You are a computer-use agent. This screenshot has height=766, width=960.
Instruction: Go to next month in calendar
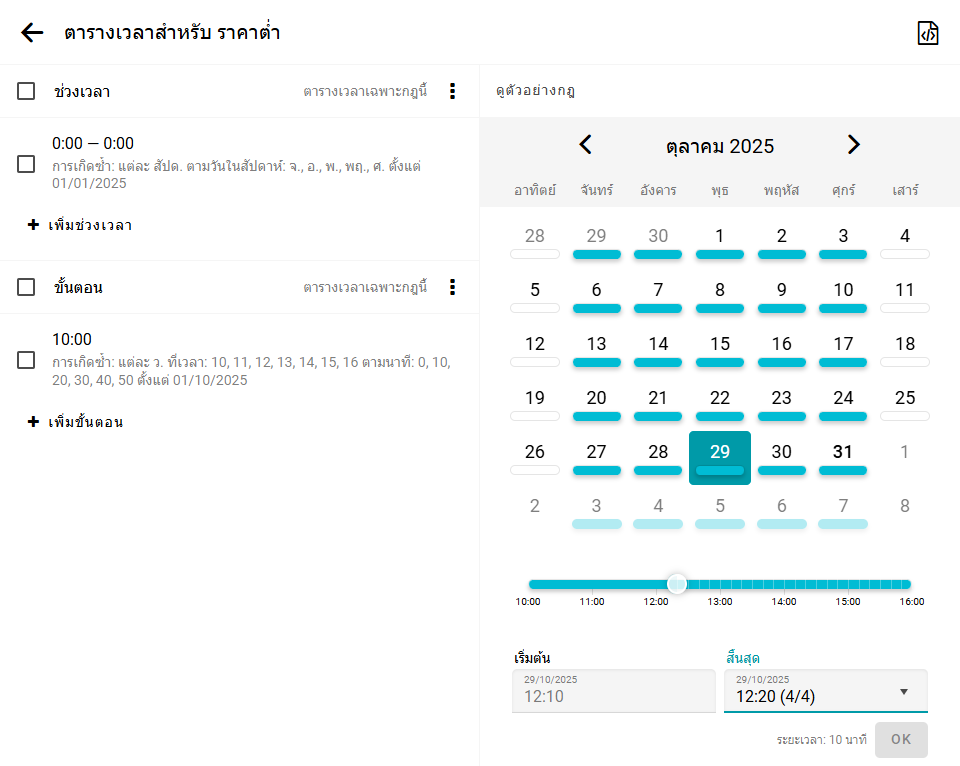click(853, 145)
